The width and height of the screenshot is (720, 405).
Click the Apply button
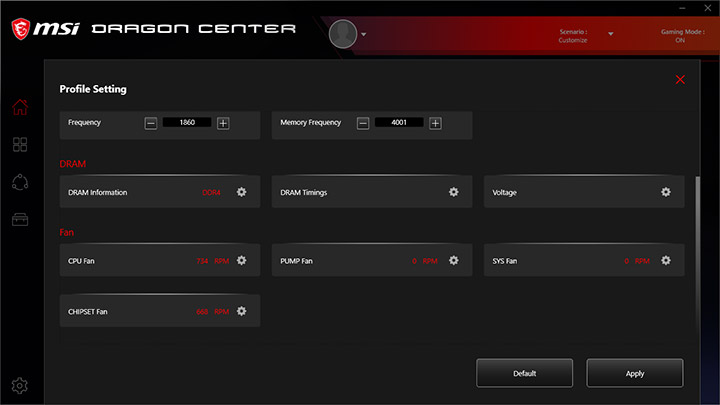[635, 373]
